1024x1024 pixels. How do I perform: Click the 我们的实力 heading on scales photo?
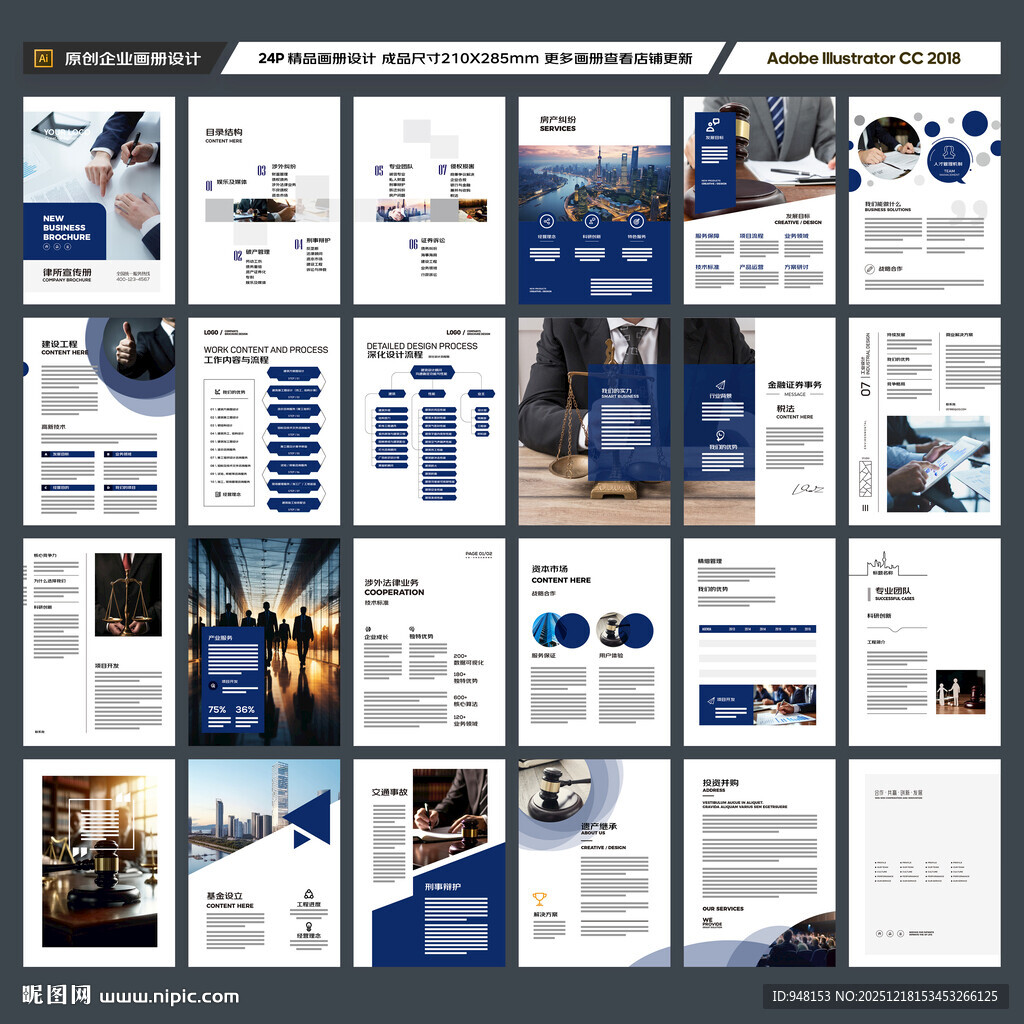click(616, 391)
